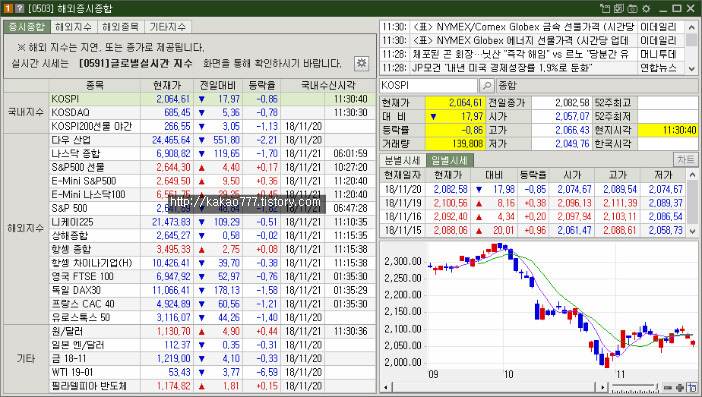Screen dimensions: 702x397
Task: Select the 프랑스 CAC 40 row
Action: [212, 304]
